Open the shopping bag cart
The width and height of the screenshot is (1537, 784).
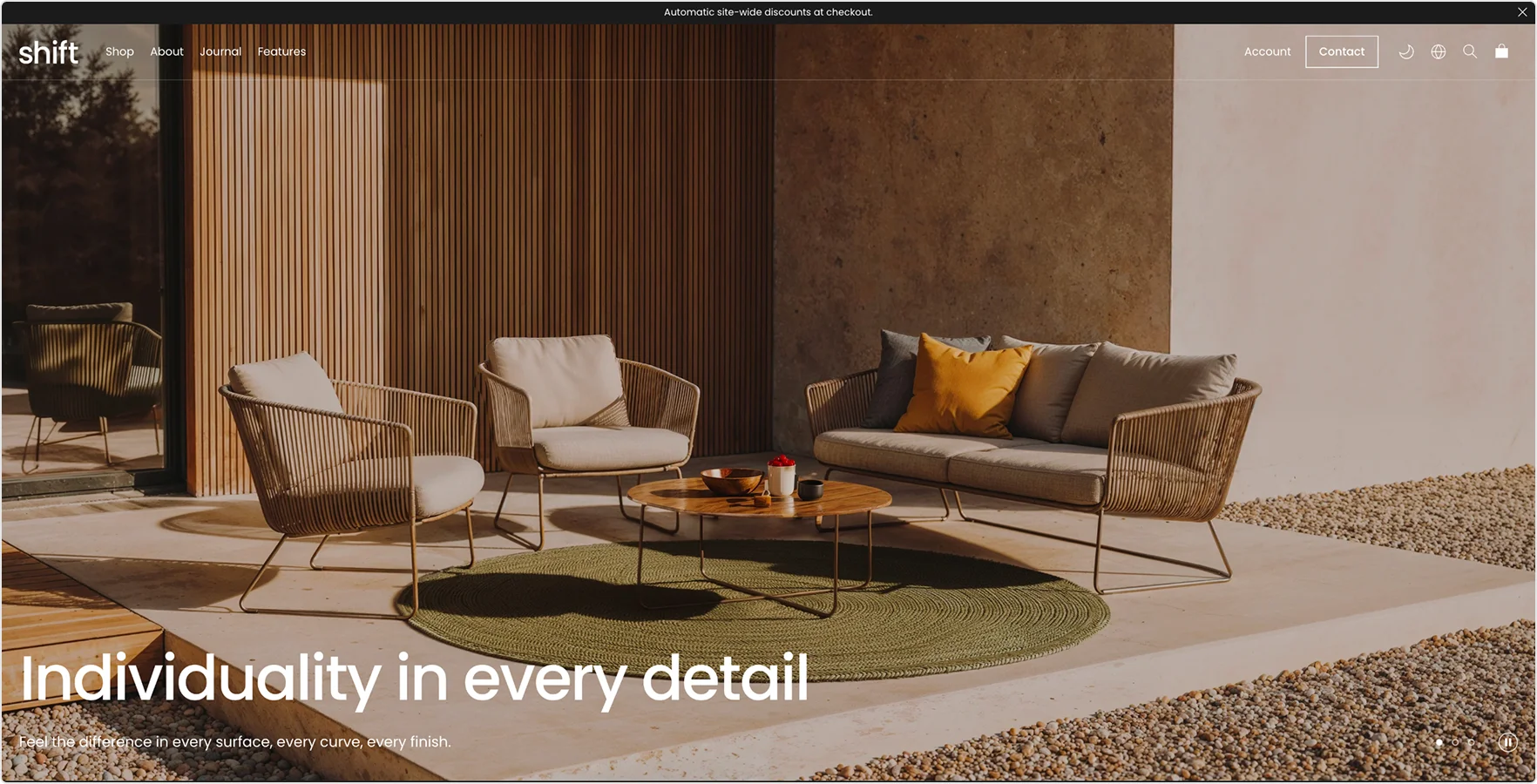tap(1501, 51)
